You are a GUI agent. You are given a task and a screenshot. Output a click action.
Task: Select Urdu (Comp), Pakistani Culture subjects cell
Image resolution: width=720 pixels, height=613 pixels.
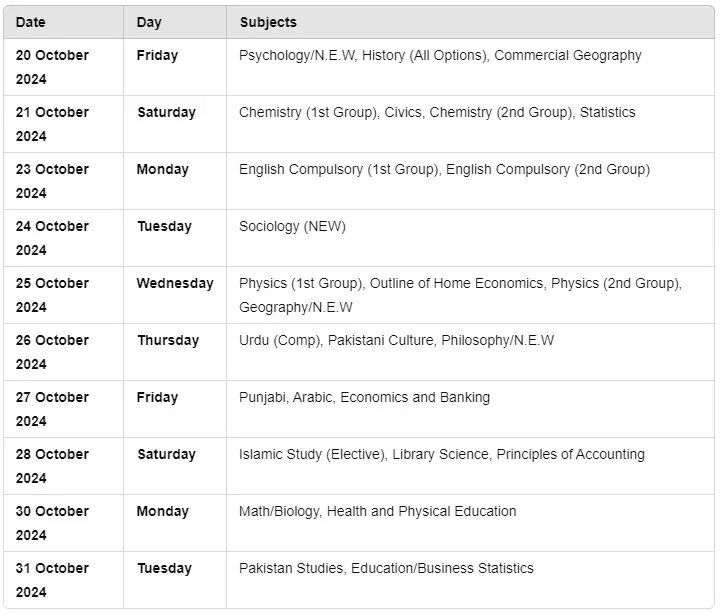[470, 352]
